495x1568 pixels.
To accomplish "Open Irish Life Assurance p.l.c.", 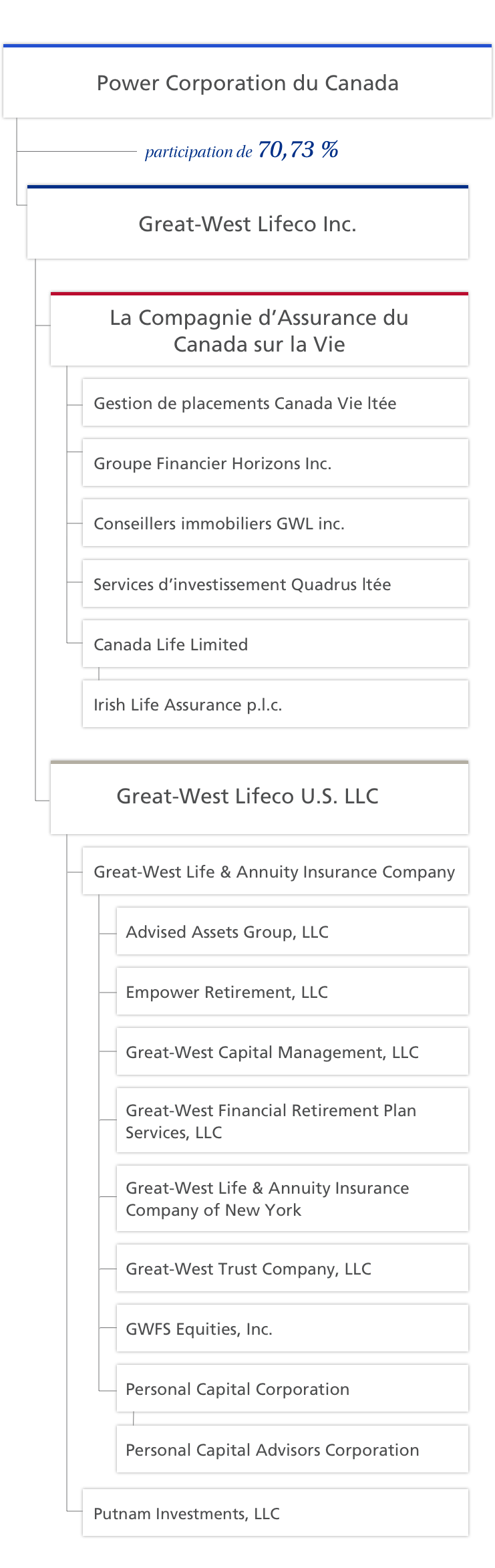I will 275,704.
